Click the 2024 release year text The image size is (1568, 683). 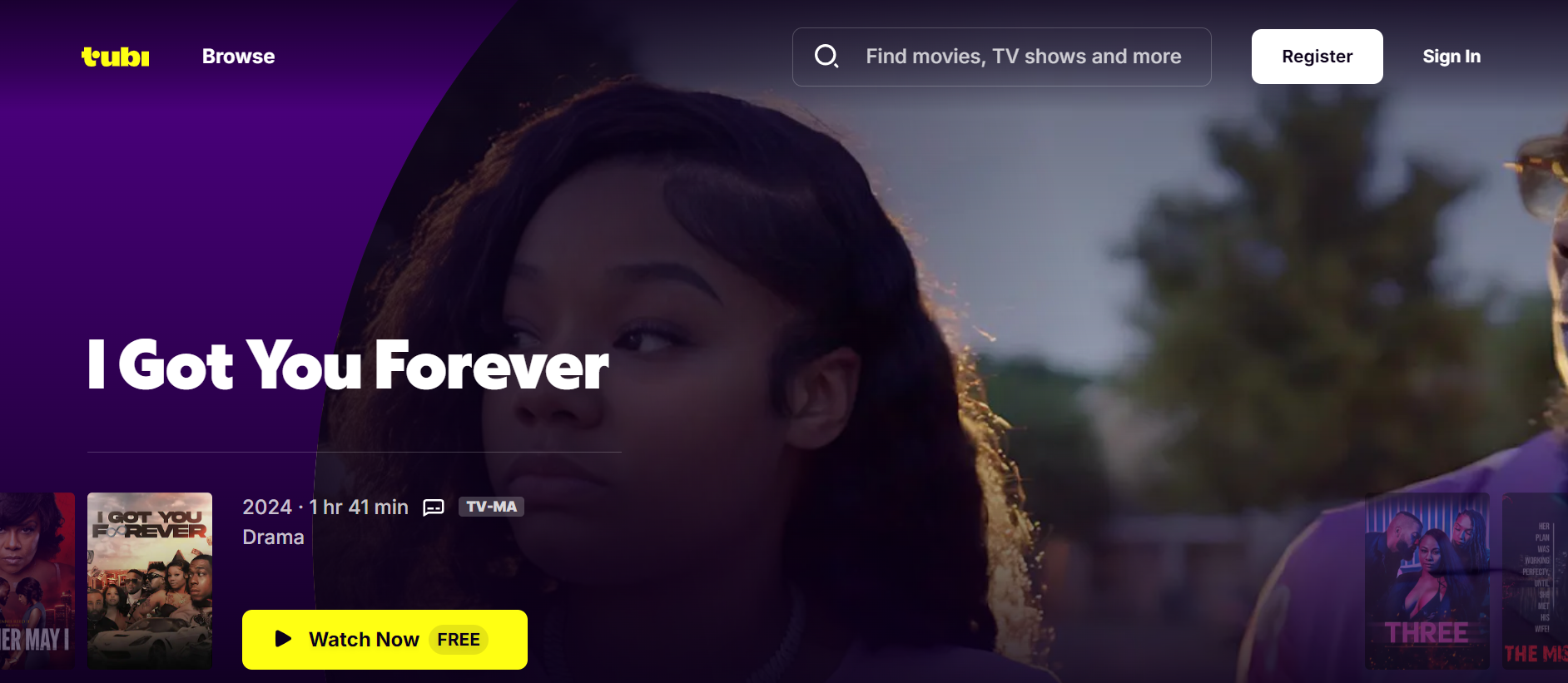pyautogui.click(x=267, y=507)
